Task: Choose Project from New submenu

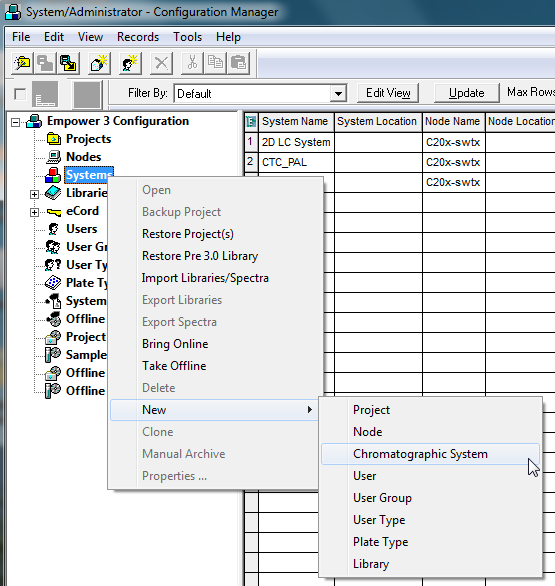Action: (430, 410)
